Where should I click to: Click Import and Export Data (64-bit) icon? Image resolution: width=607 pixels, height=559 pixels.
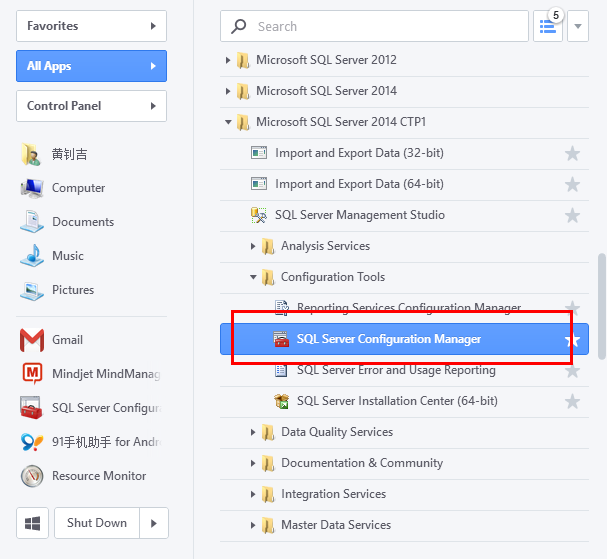coord(259,184)
